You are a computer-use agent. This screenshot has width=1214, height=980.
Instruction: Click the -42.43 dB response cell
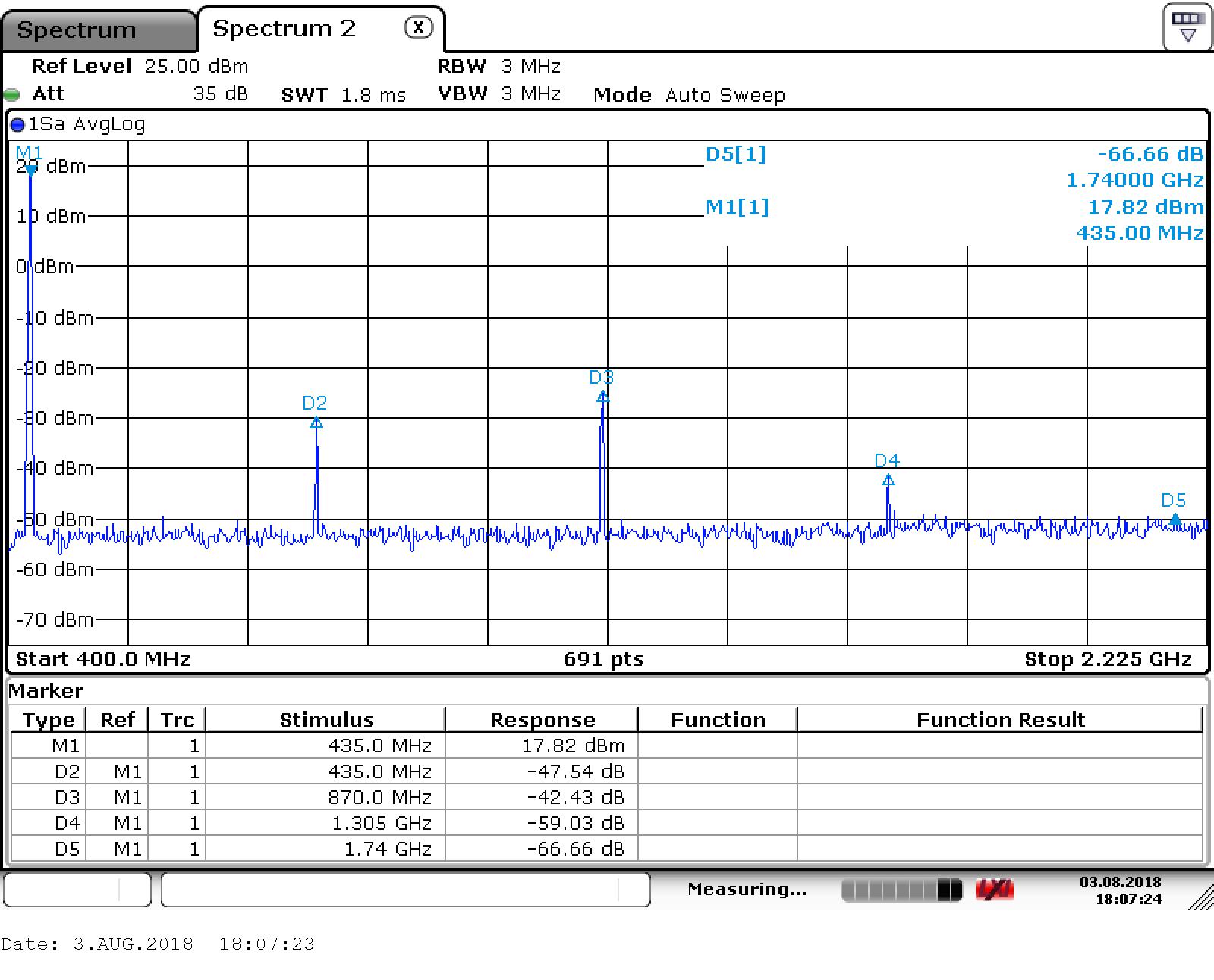[x=543, y=797]
